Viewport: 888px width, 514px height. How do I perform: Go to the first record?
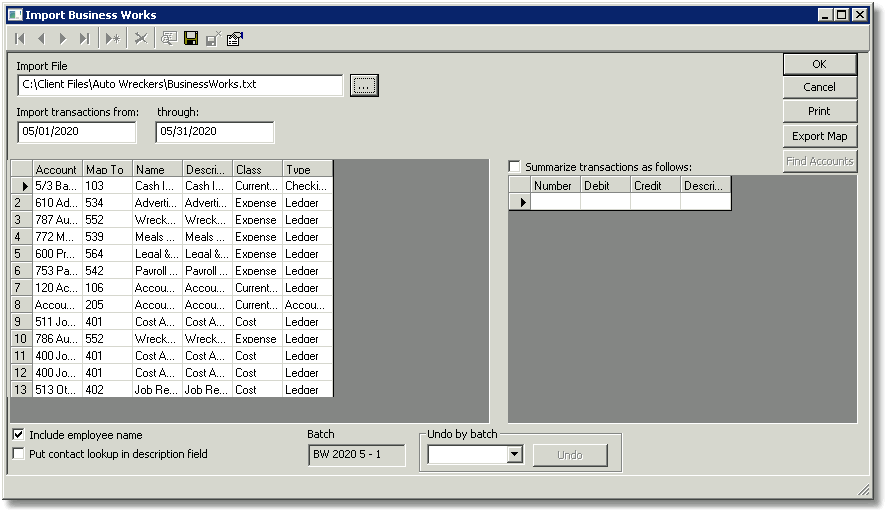tap(20, 38)
